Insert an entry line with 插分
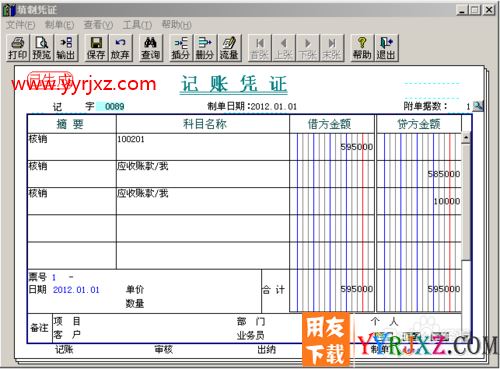 pos(181,48)
